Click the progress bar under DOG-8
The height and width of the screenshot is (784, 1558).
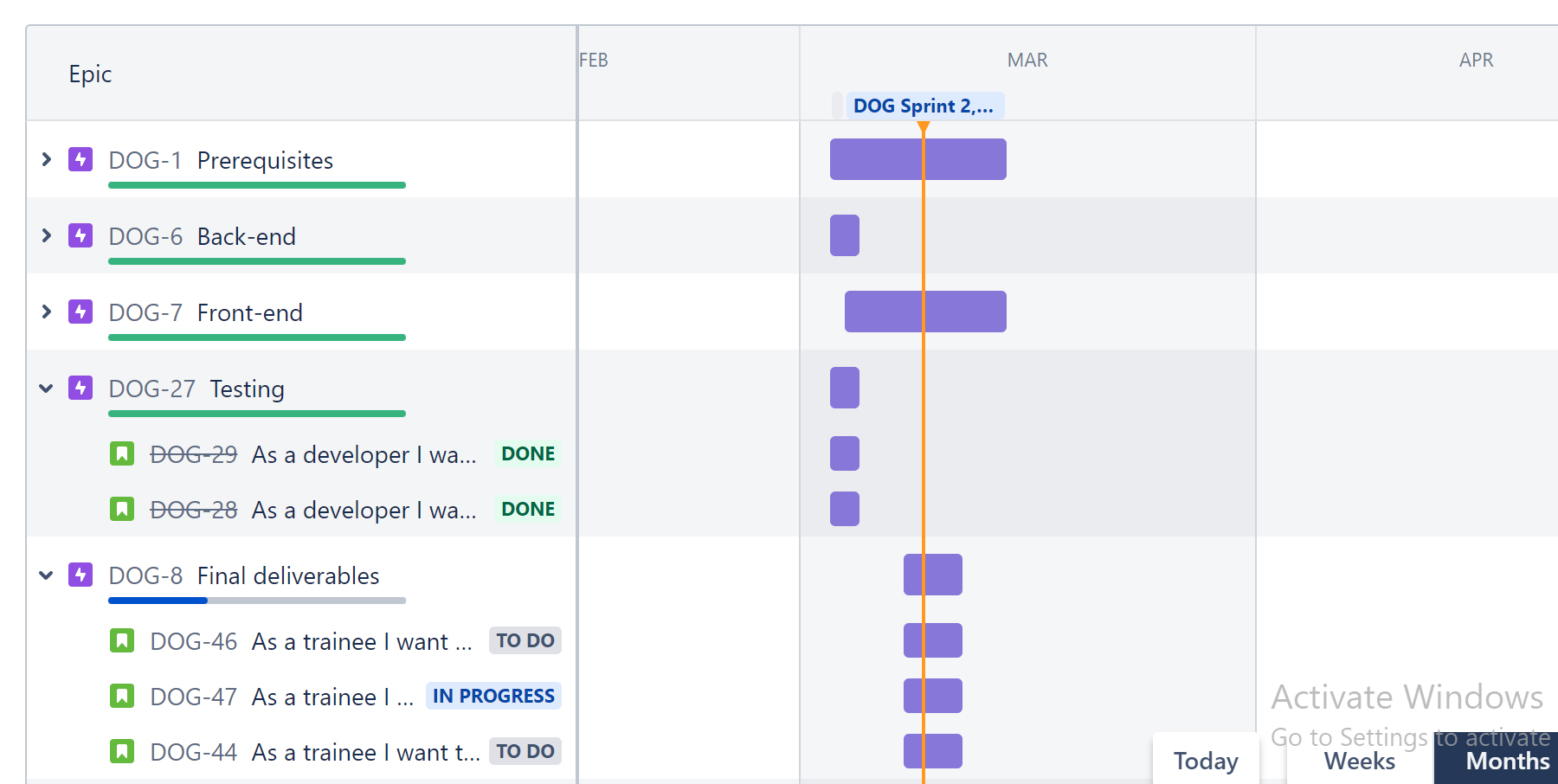coord(256,600)
